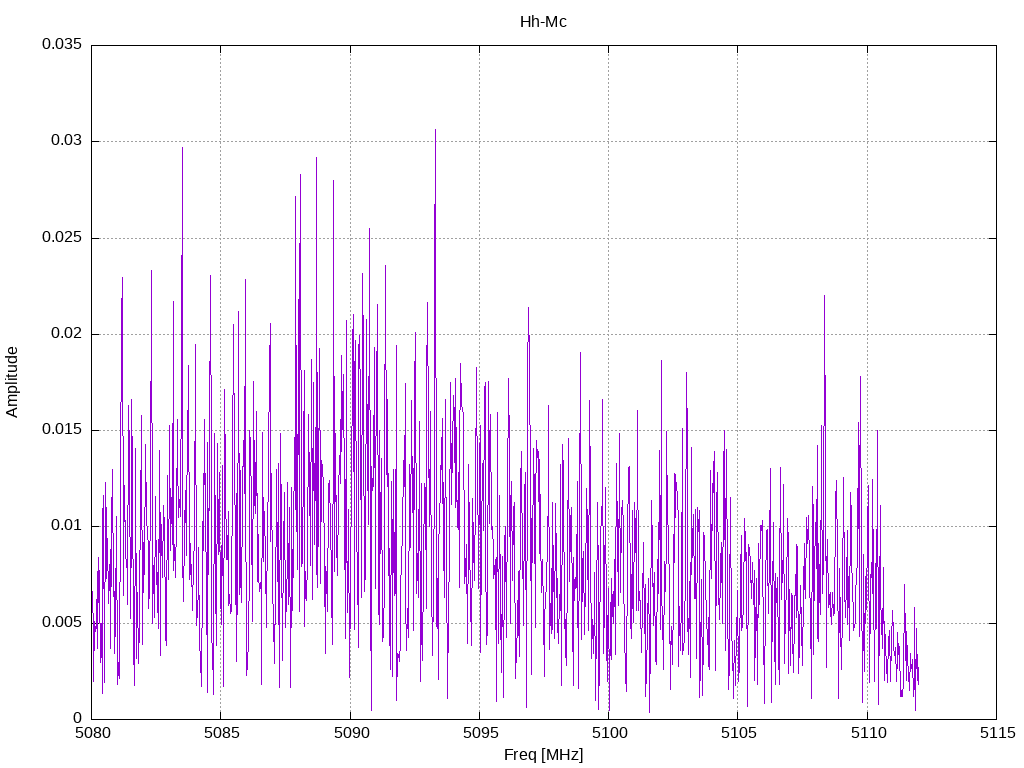Viewport: 1024px width, 768px height.
Task: Click the 0.025 y-axis tick label
Action: tap(62, 237)
